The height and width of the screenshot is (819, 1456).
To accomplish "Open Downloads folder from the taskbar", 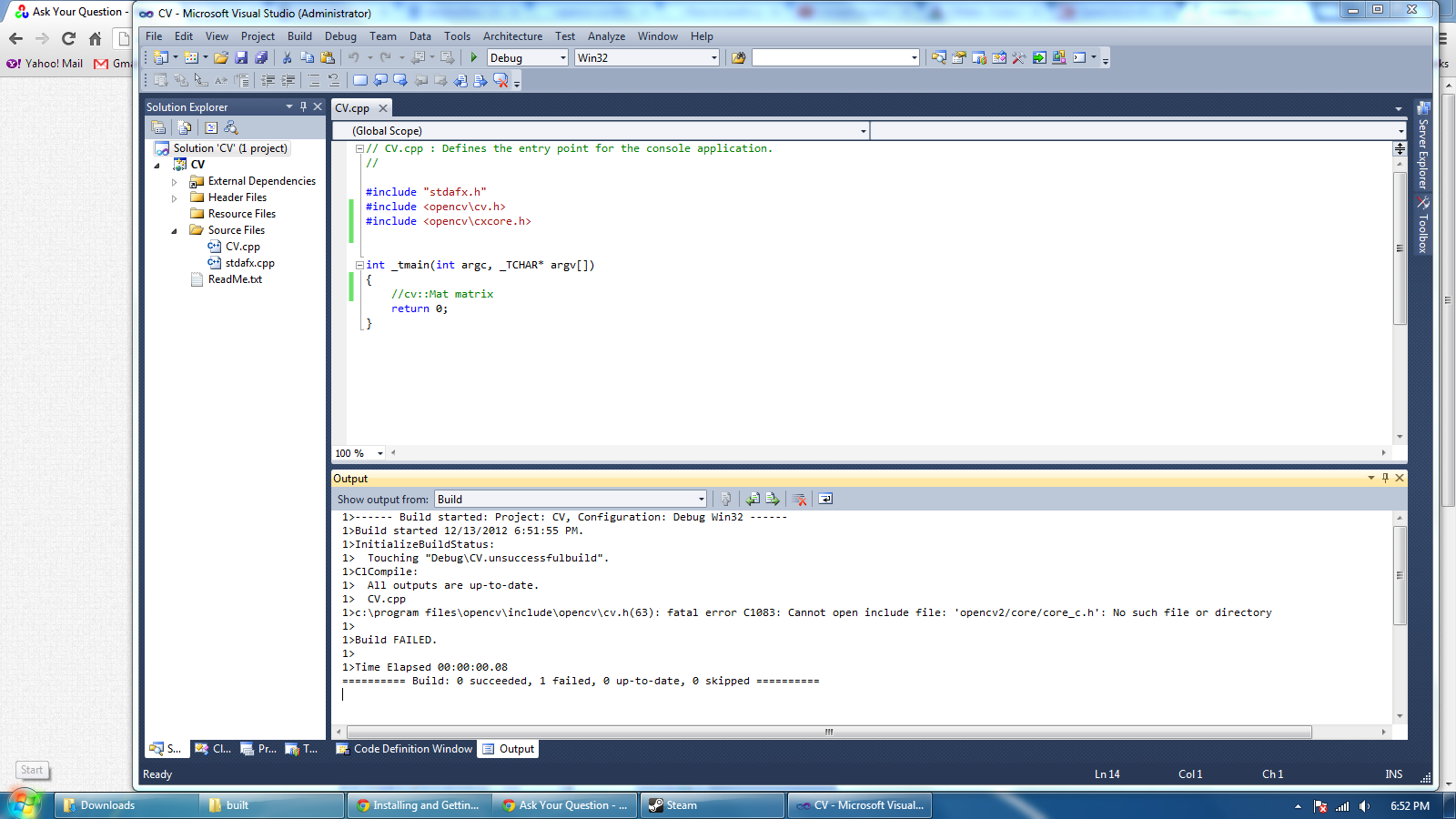I will (x=126, y=805).
